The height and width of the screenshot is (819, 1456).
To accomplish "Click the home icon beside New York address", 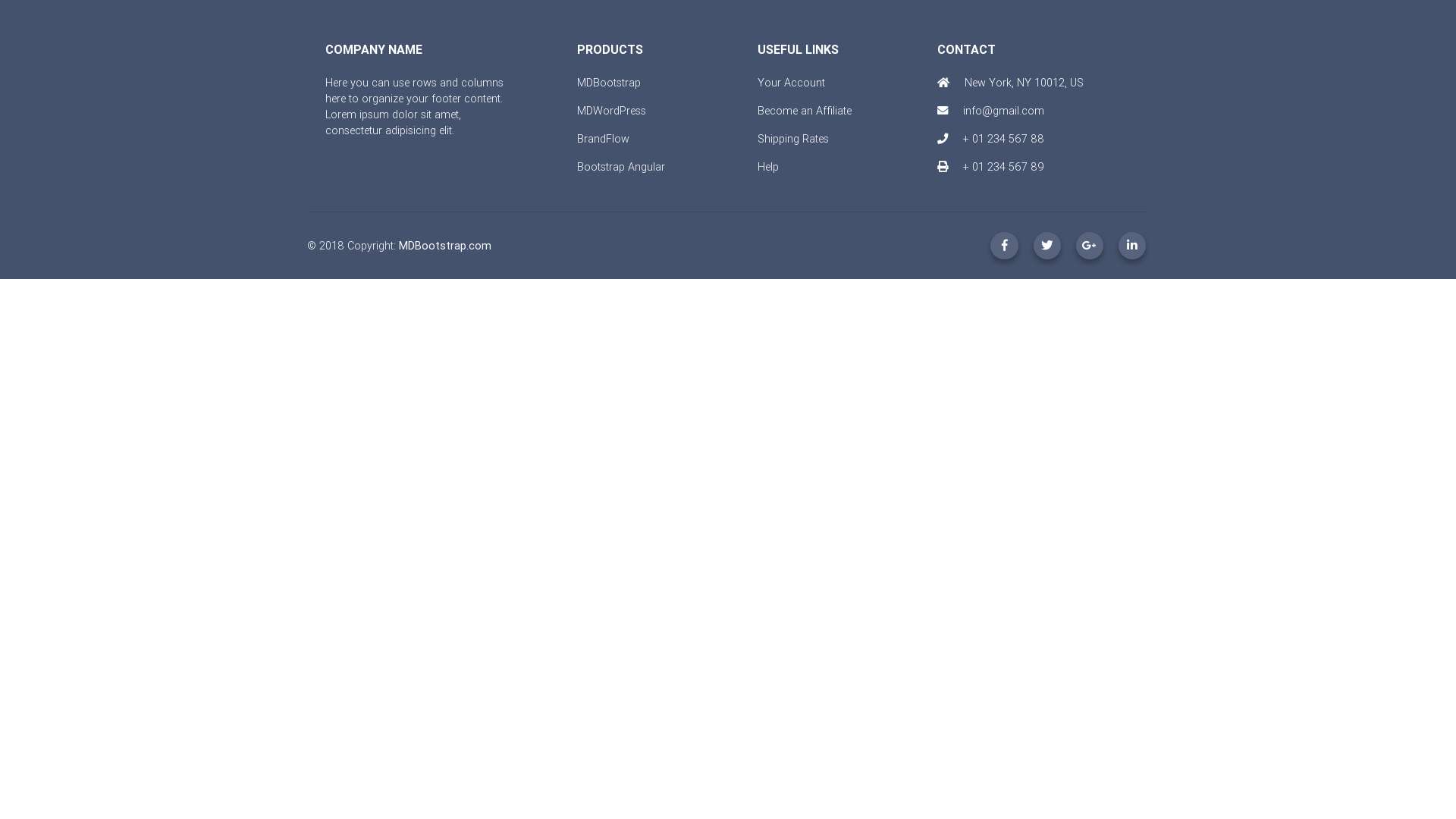I will pos(943,83).
